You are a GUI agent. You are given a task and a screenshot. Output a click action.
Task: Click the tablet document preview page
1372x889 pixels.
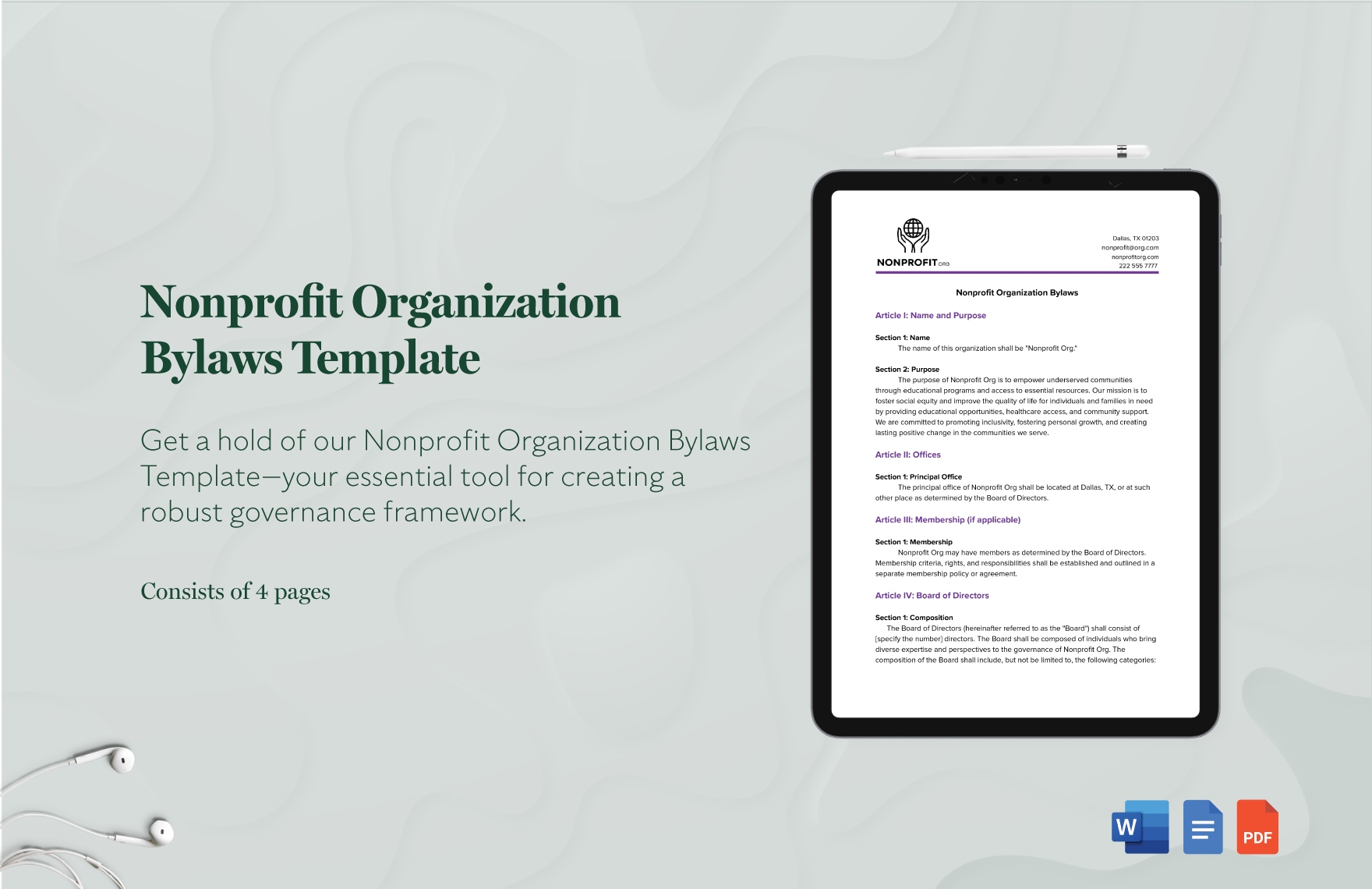(x=1015, y=454)
